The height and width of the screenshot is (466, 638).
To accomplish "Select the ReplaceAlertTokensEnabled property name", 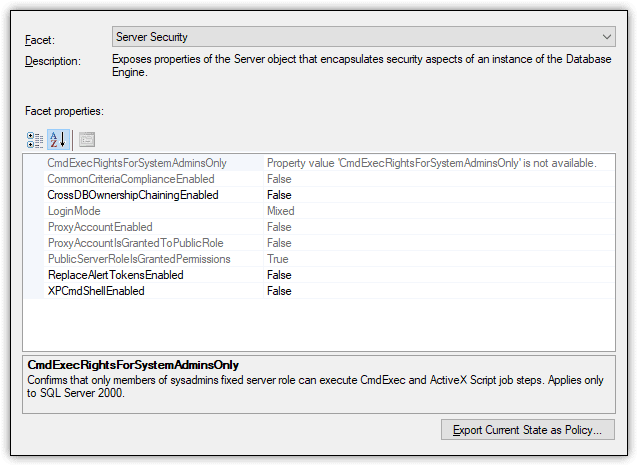I will [116, 275].
